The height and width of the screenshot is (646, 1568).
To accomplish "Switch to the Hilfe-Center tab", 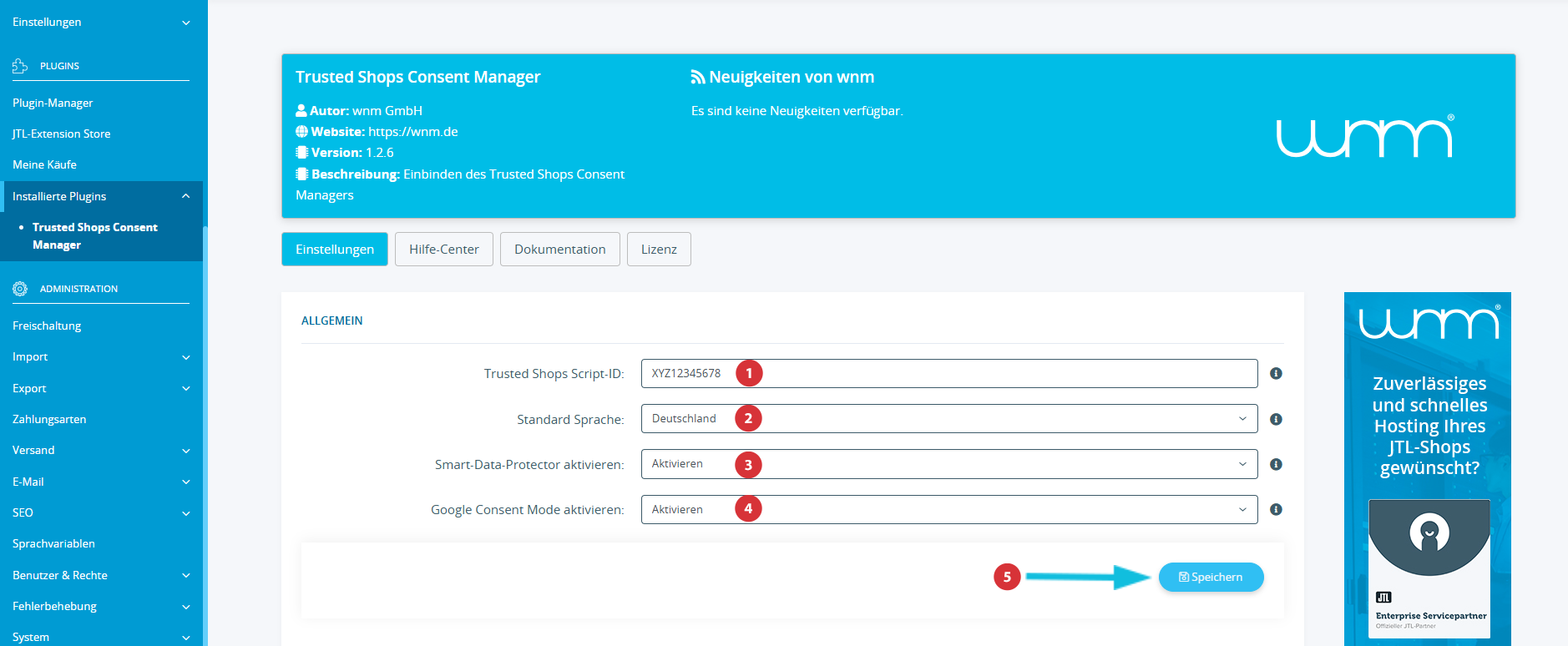I will (x=444, y=249).
